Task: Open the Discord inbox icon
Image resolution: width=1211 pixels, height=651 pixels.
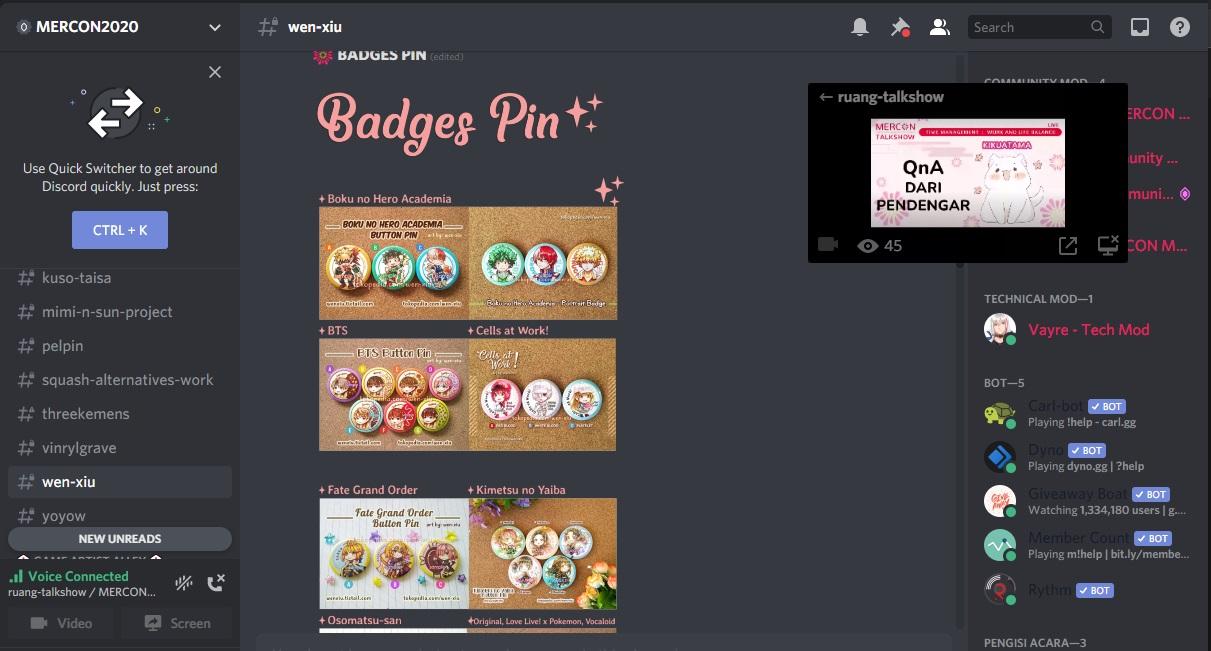Action: (1140, 27)
